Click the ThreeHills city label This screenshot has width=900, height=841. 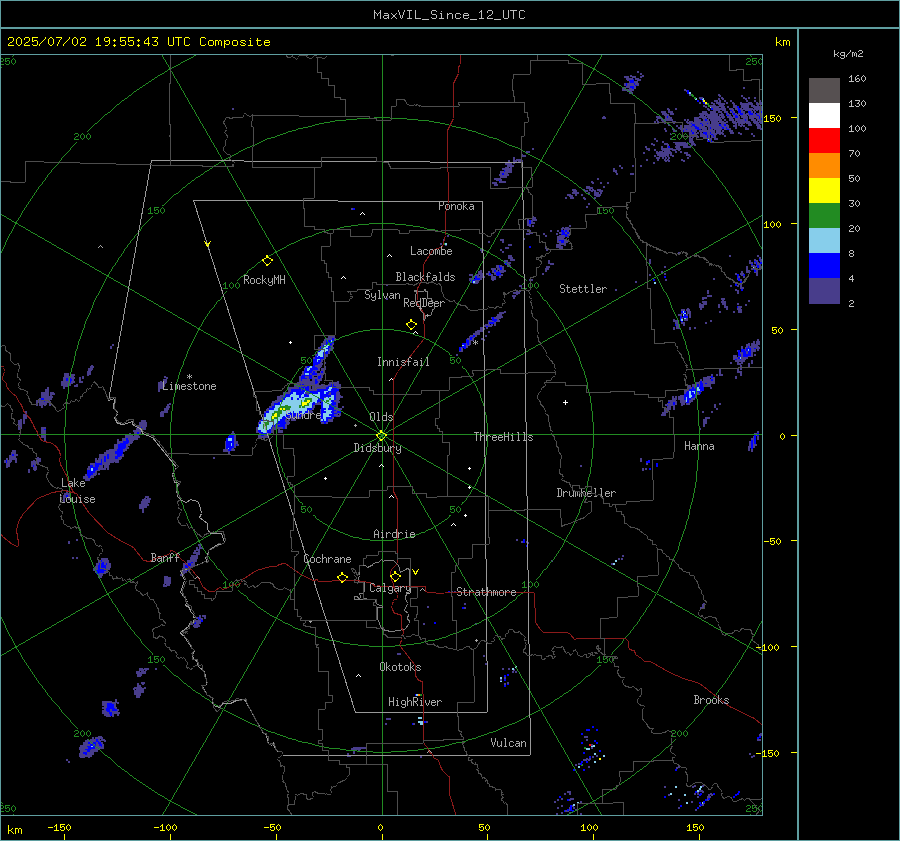tap(503, 437)
